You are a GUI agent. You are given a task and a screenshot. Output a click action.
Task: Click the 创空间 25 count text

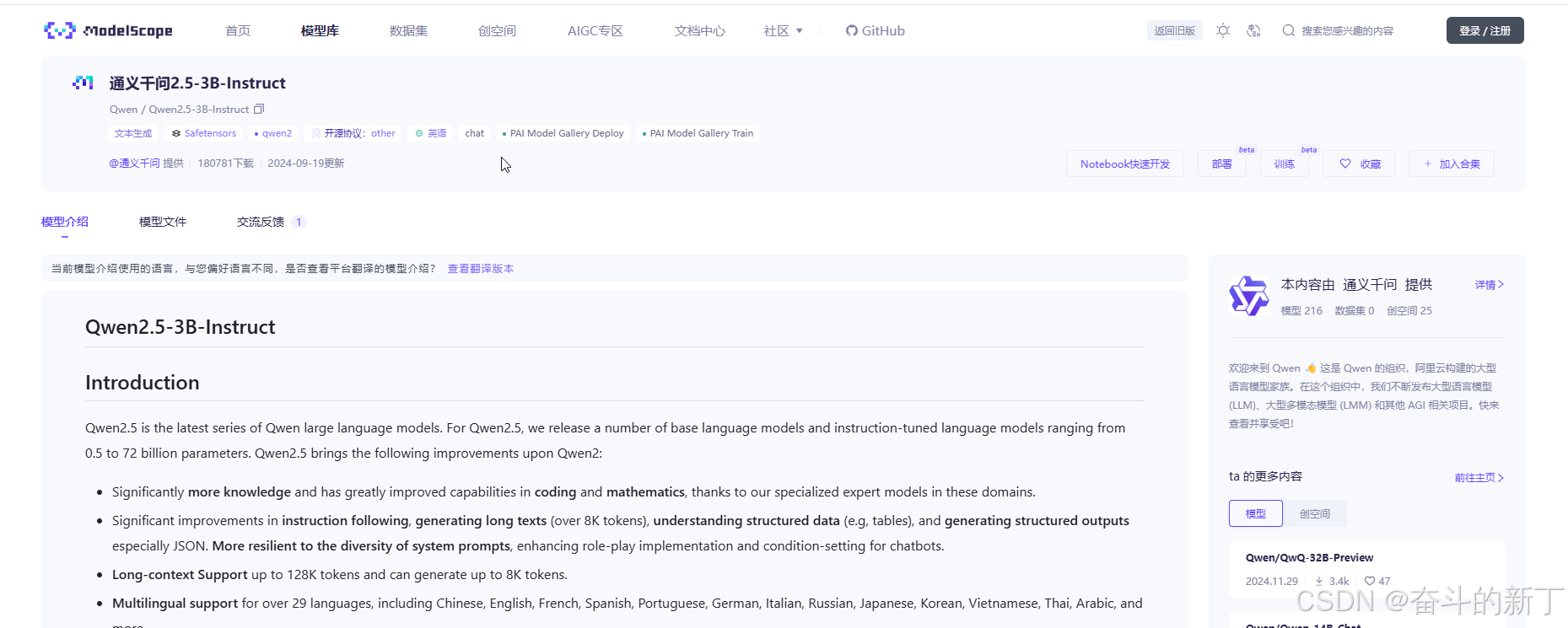pos(1409,311)
